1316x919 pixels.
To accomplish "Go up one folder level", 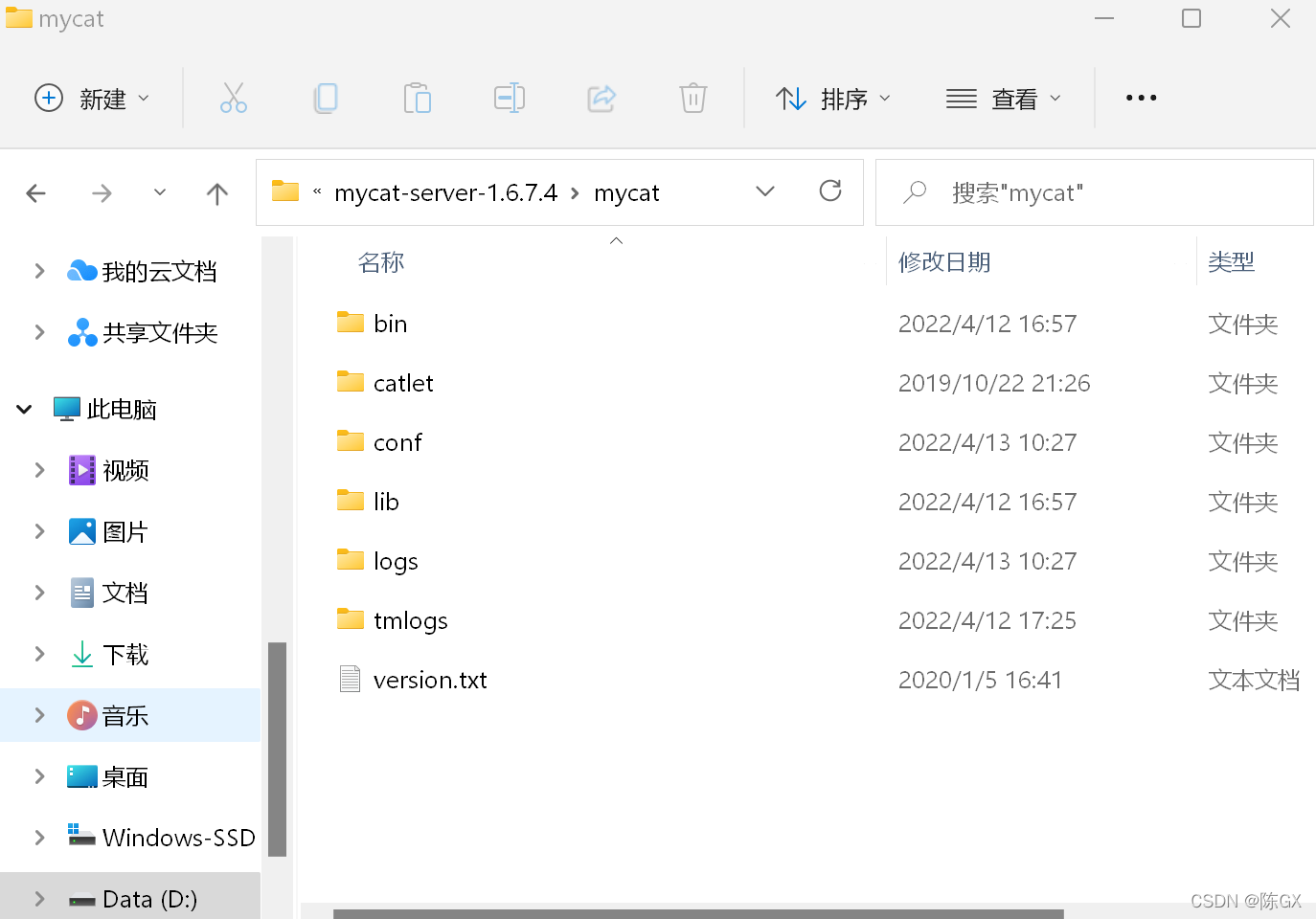I will (217, 193).
